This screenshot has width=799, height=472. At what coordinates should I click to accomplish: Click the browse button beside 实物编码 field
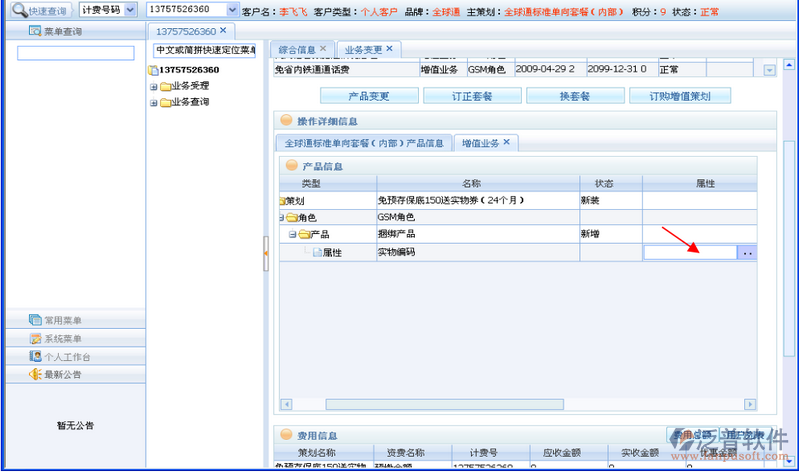pyautogui.click(x=747, y=253)
